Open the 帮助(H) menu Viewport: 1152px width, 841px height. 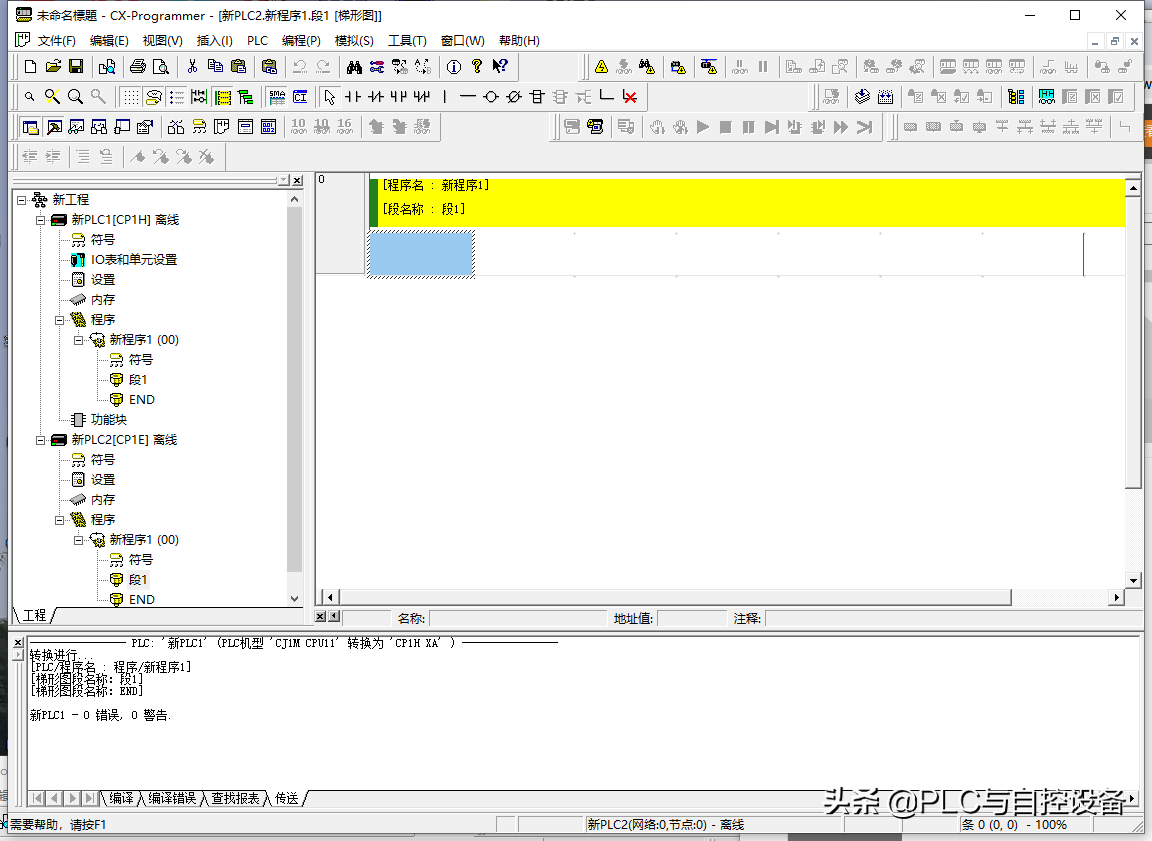(519, 40)
